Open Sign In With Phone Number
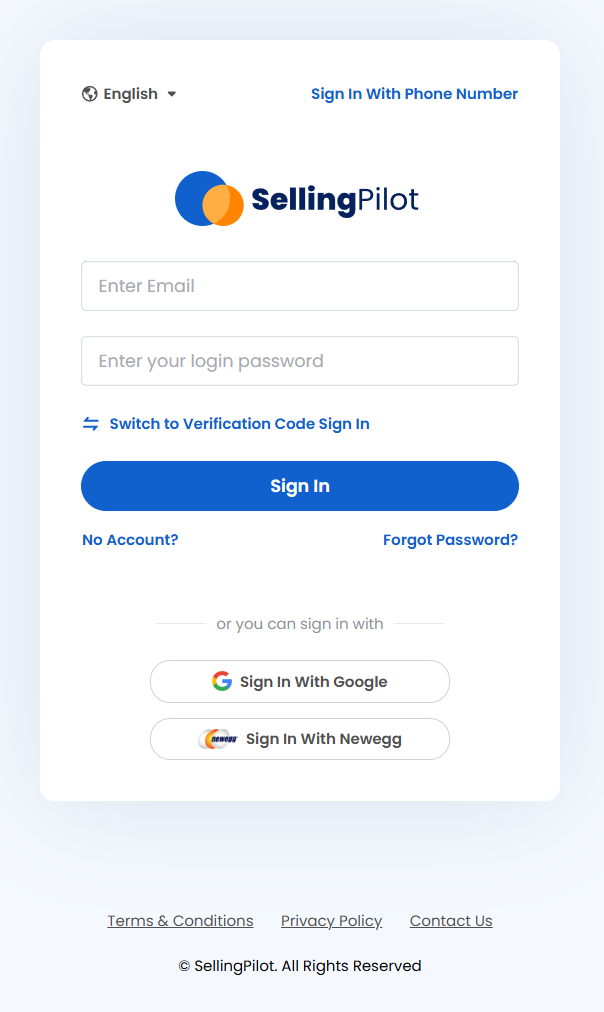The image size is (604, 1012). point(414,94)
